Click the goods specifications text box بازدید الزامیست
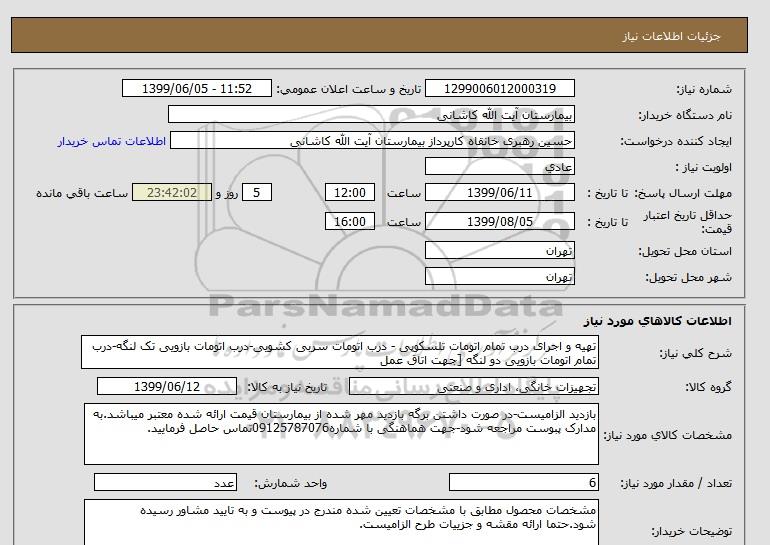This screenshot has width=770, height=545. 341,434
